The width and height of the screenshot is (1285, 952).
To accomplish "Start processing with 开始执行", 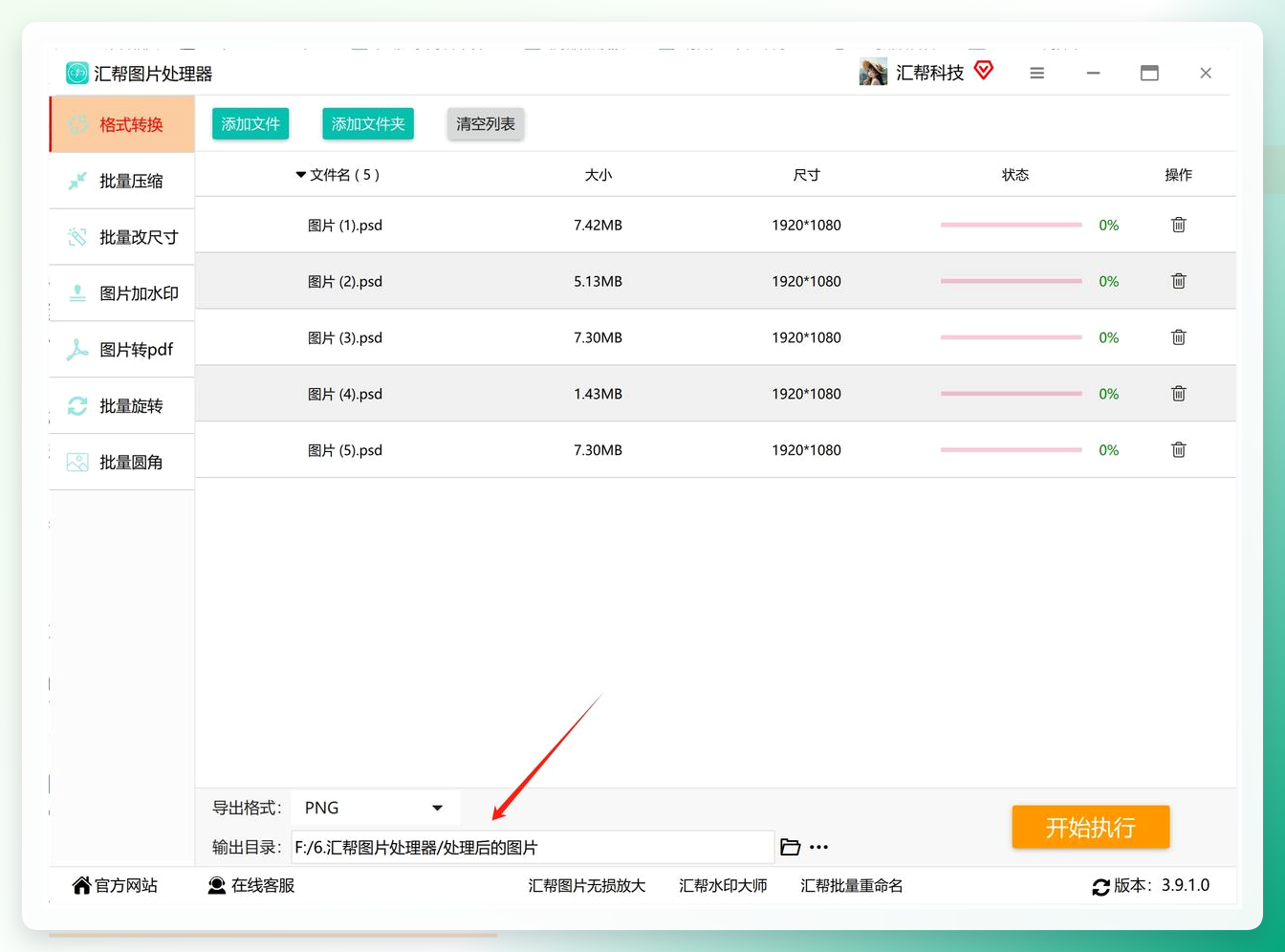I will point(1091,827).
